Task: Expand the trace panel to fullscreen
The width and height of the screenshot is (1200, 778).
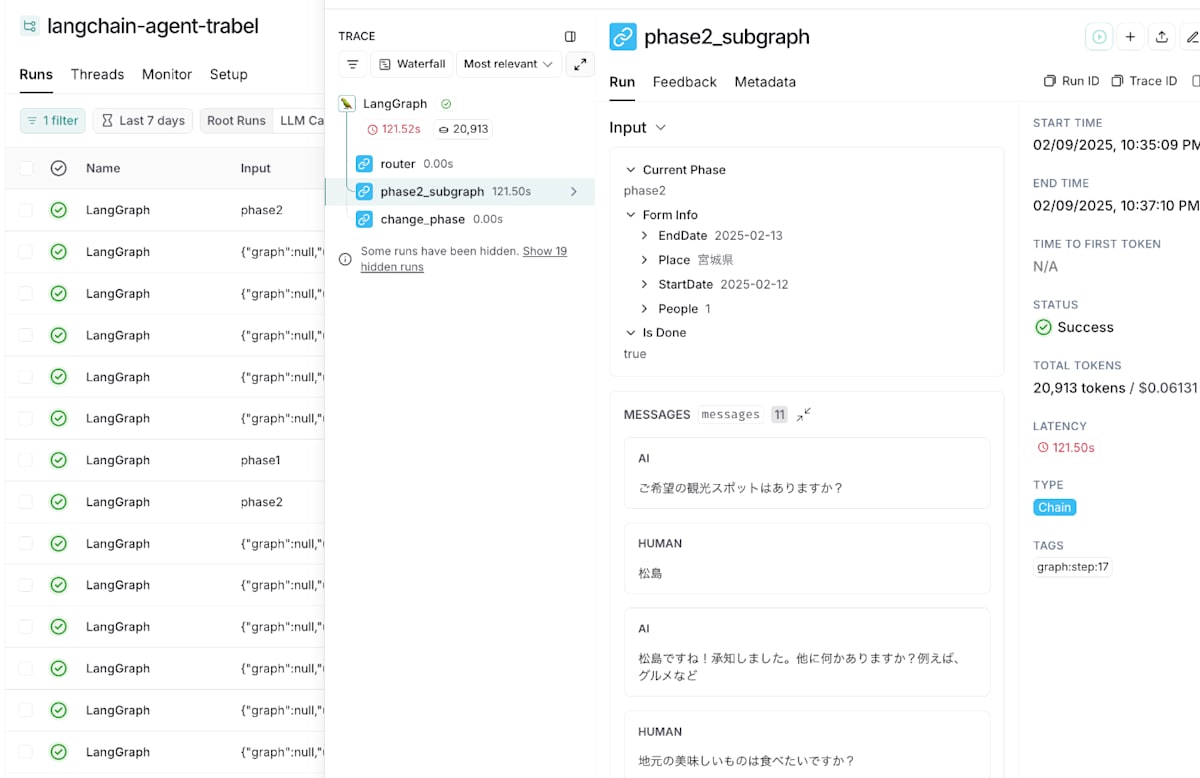Action: 580,64
